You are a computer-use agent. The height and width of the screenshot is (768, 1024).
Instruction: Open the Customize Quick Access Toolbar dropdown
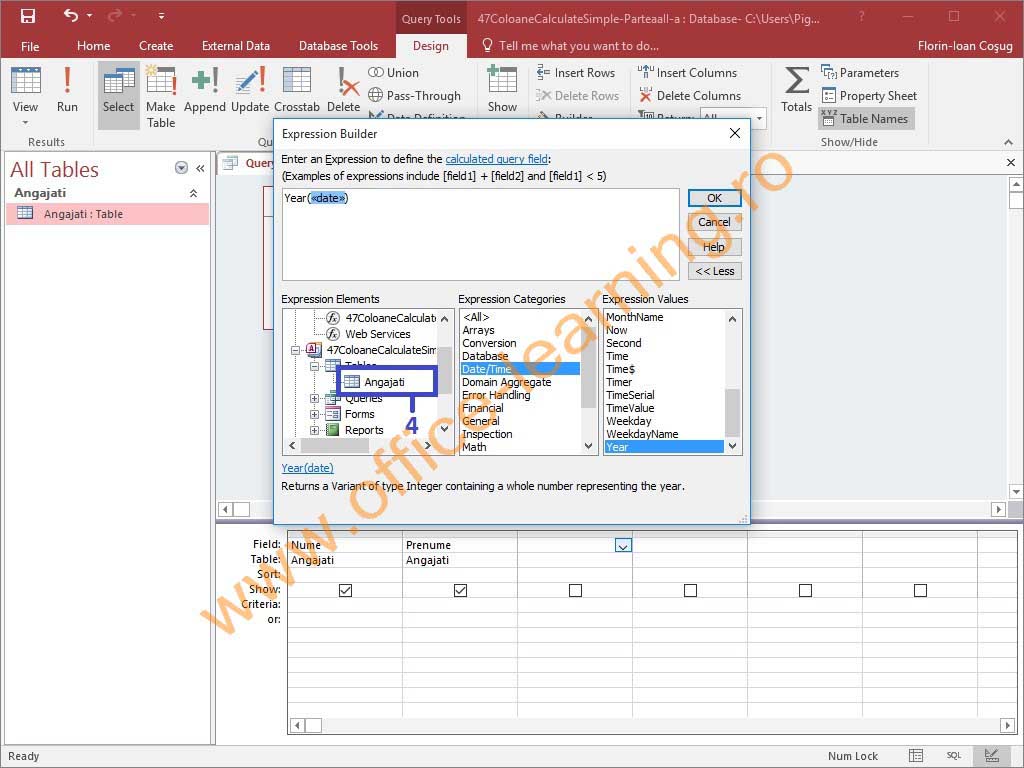(161, 16)
